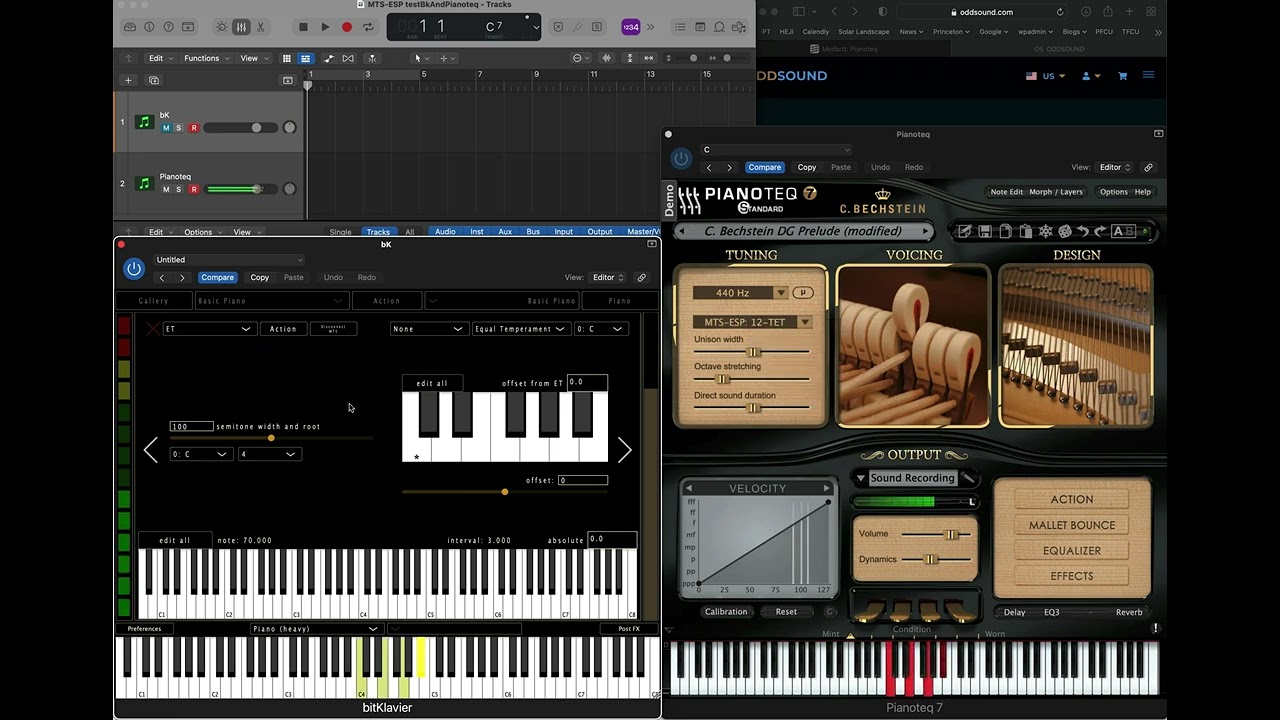Open the None adaptive tuning dropdown
Image resolution: width=1280 pixels, height=720 pixels.
(x=428, y=328)
